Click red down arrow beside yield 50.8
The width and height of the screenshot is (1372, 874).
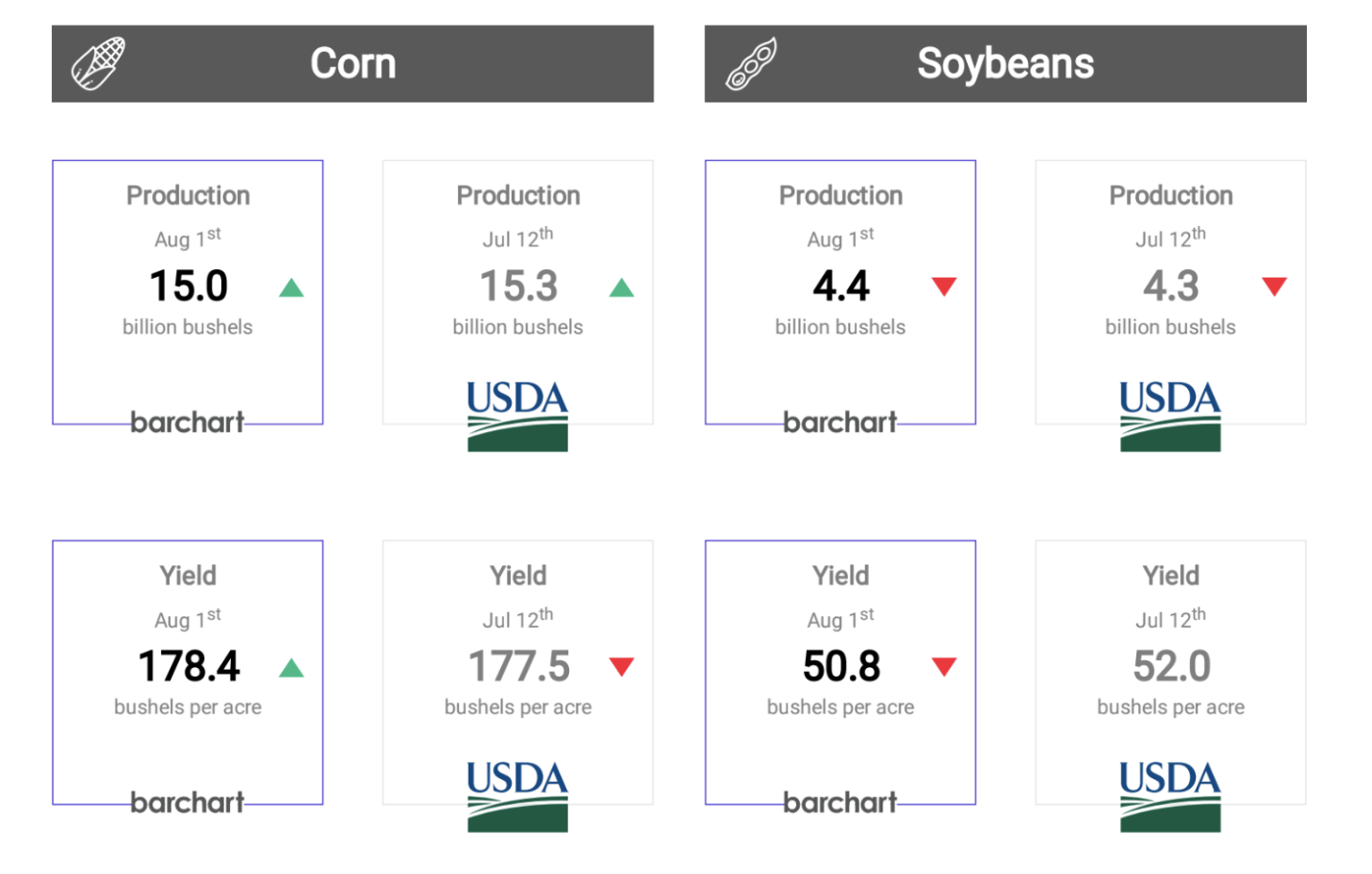[945, 667]
